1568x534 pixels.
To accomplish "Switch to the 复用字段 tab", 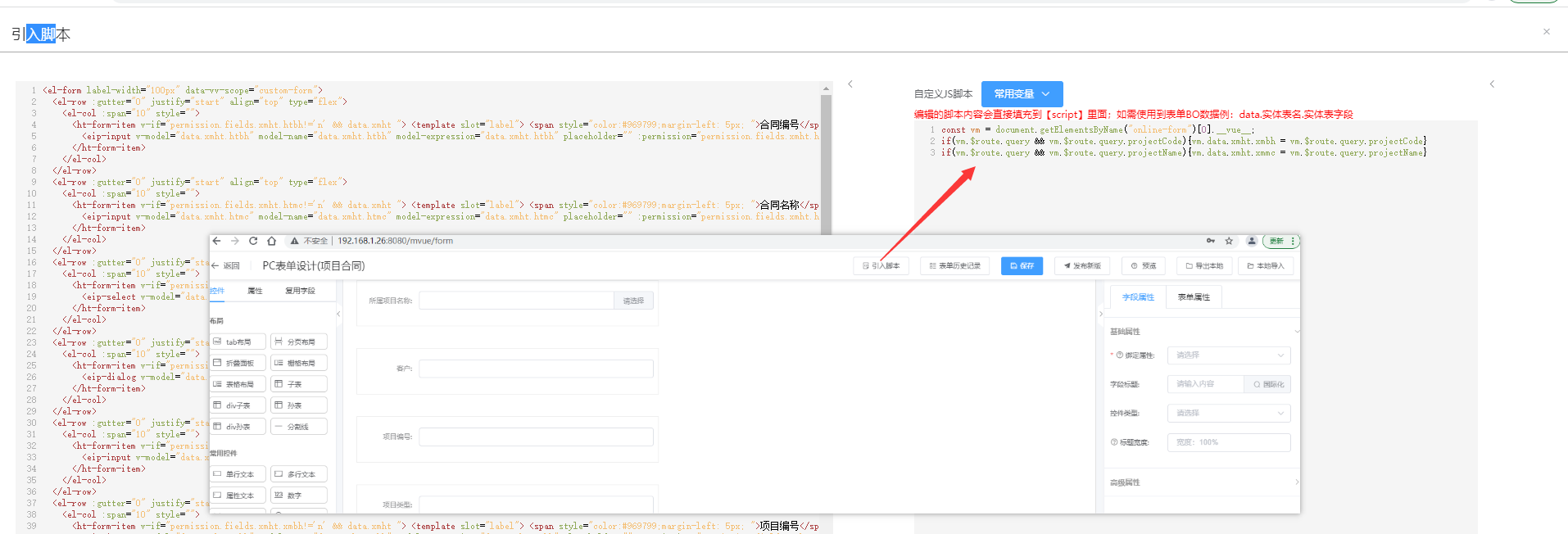I will tap(300, 291).
